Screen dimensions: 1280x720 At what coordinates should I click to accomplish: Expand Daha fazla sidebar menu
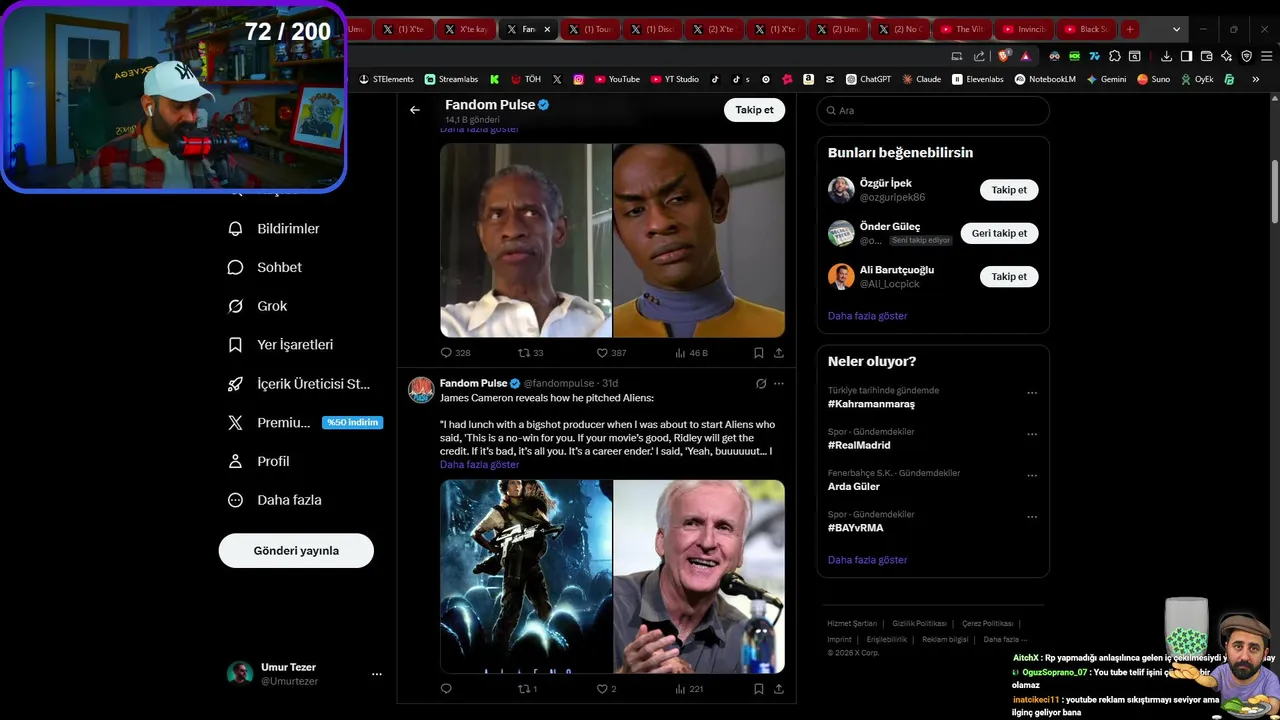275,500
